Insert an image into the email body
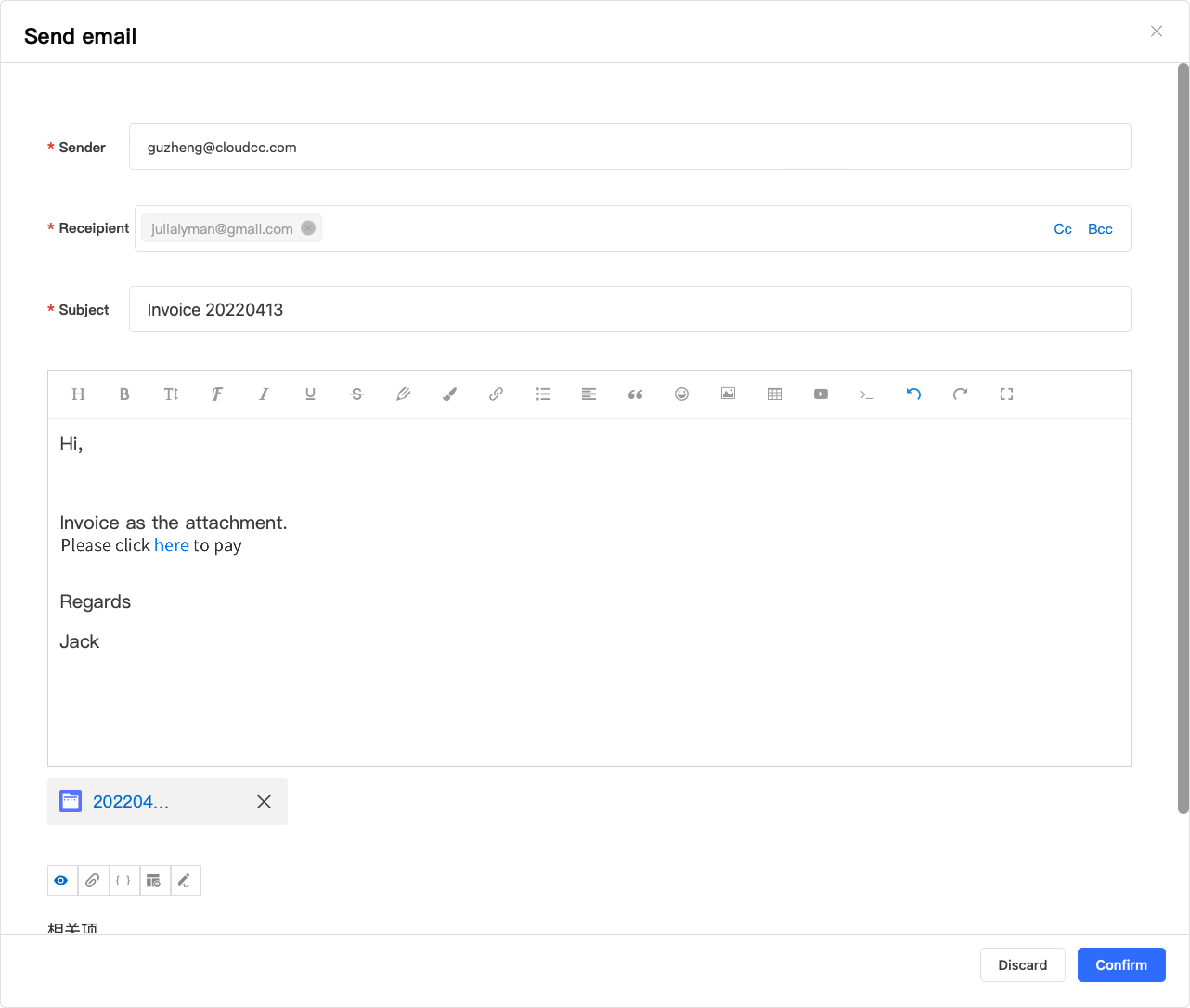 tap(728, 394)
